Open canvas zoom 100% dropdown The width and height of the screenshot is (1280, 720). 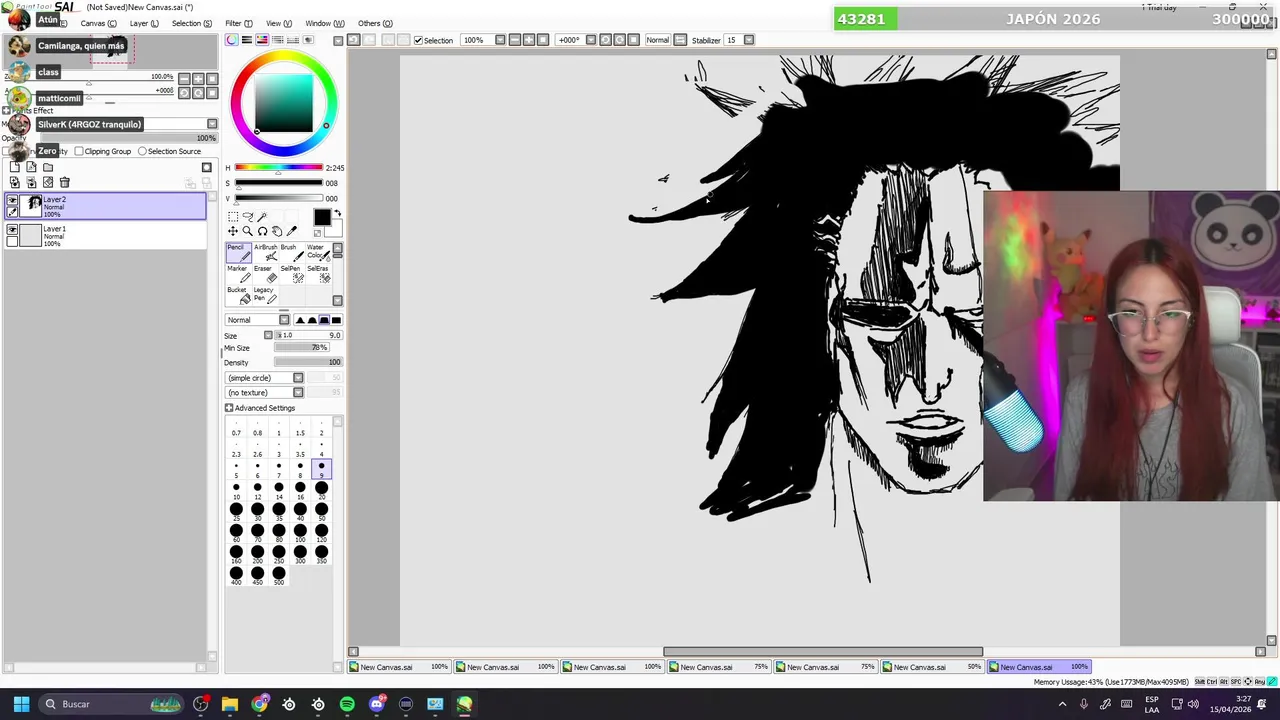point(500,40)
